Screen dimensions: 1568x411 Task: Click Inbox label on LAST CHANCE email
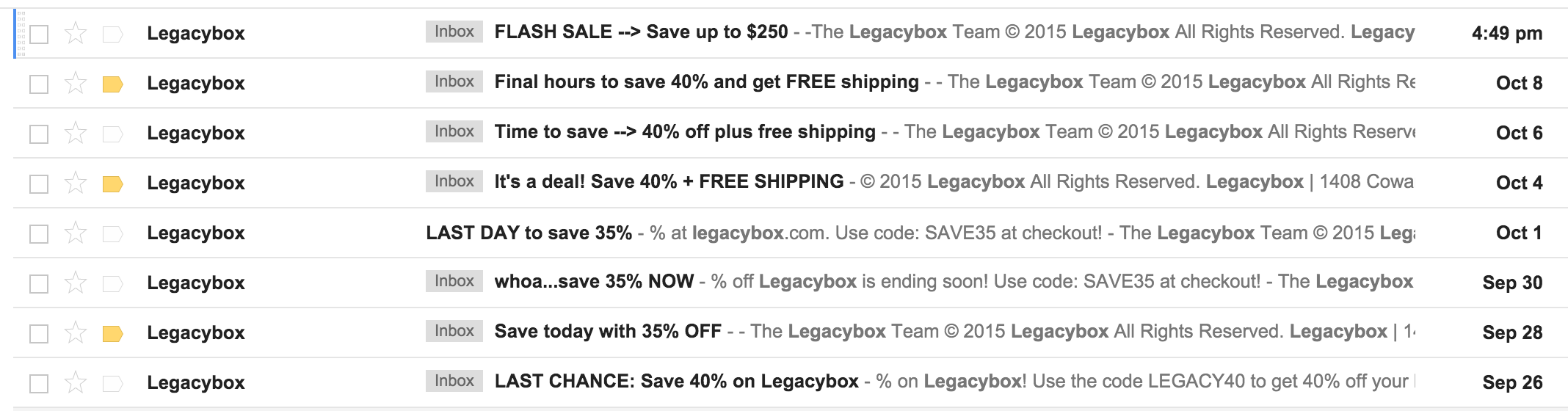pyautogui.click(x=454, y=381)
